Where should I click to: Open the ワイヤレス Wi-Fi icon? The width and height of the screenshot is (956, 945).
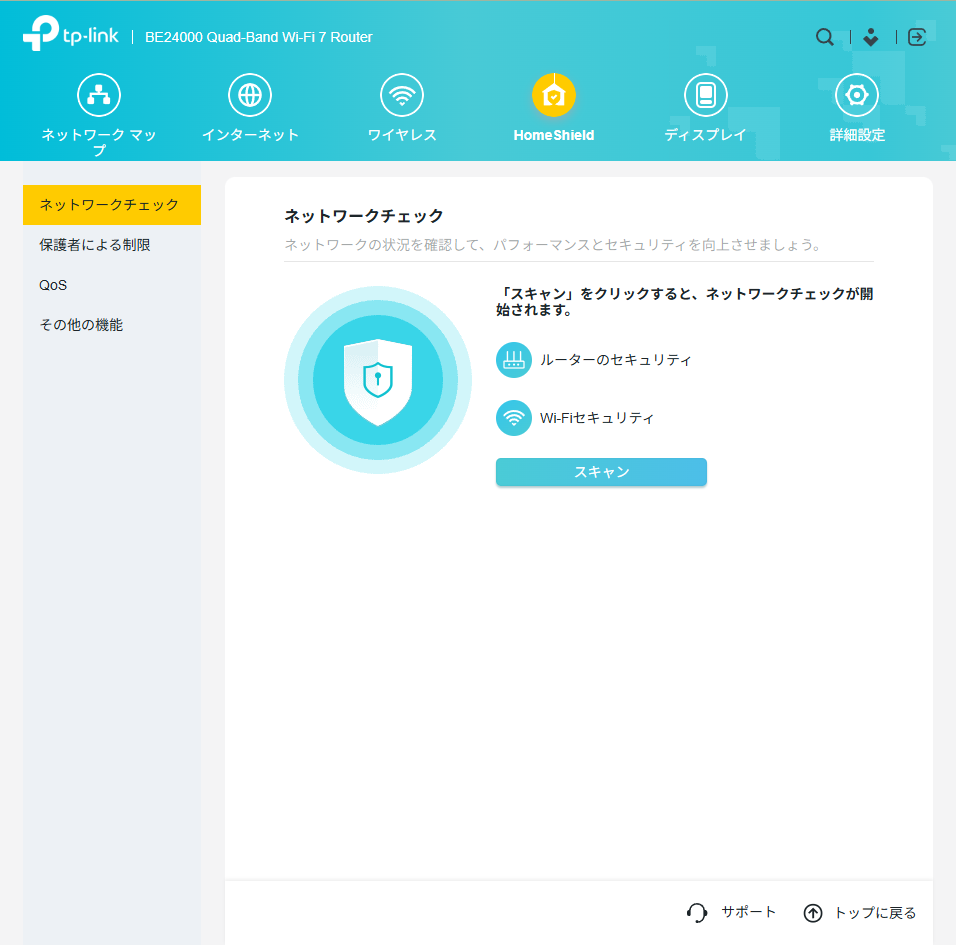click(x=402, y=95)
